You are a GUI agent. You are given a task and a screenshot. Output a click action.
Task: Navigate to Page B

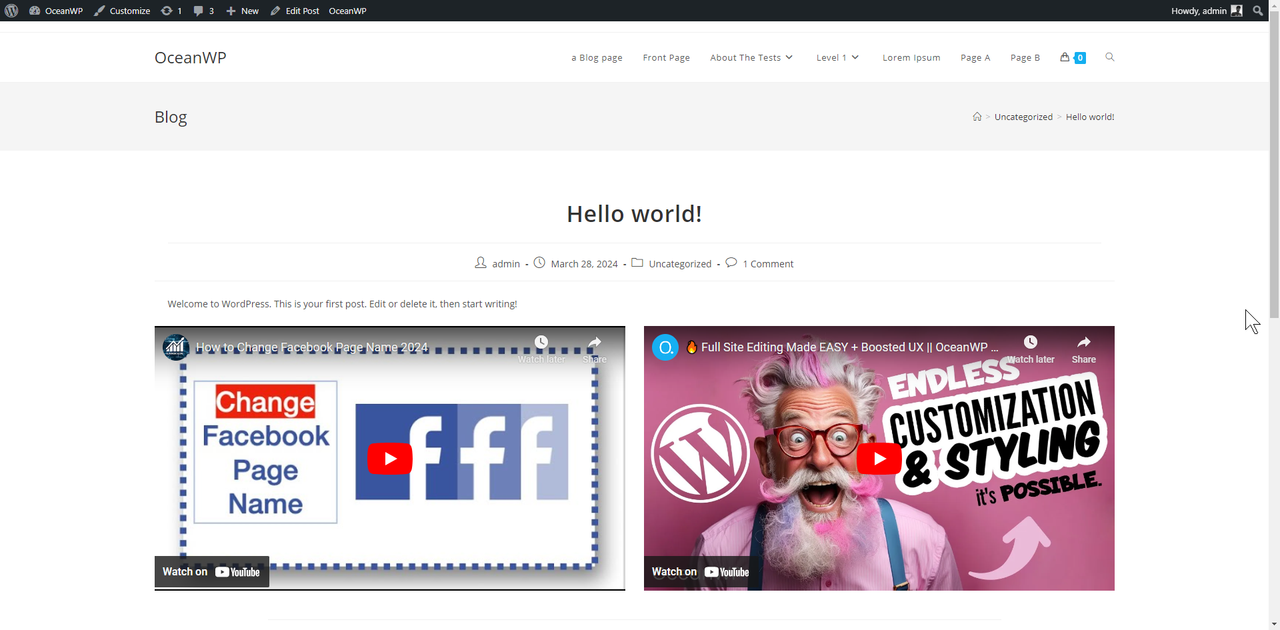pos(1025,57)
